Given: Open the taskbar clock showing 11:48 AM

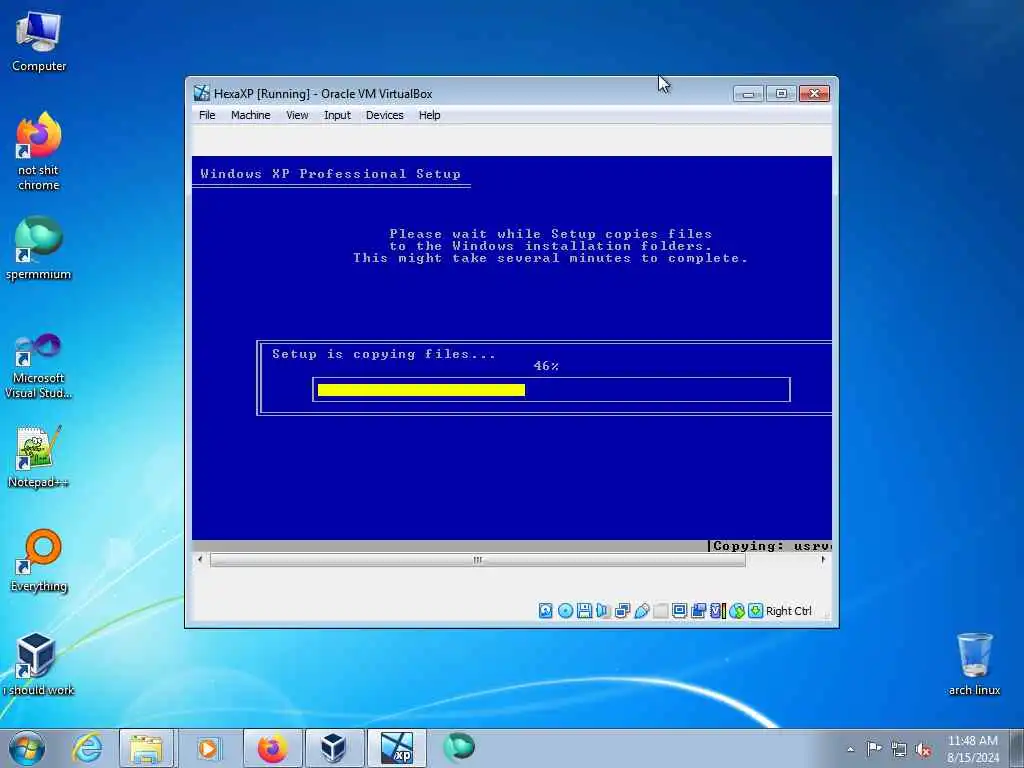Looking at the screenshot, I should pos(972,748).
